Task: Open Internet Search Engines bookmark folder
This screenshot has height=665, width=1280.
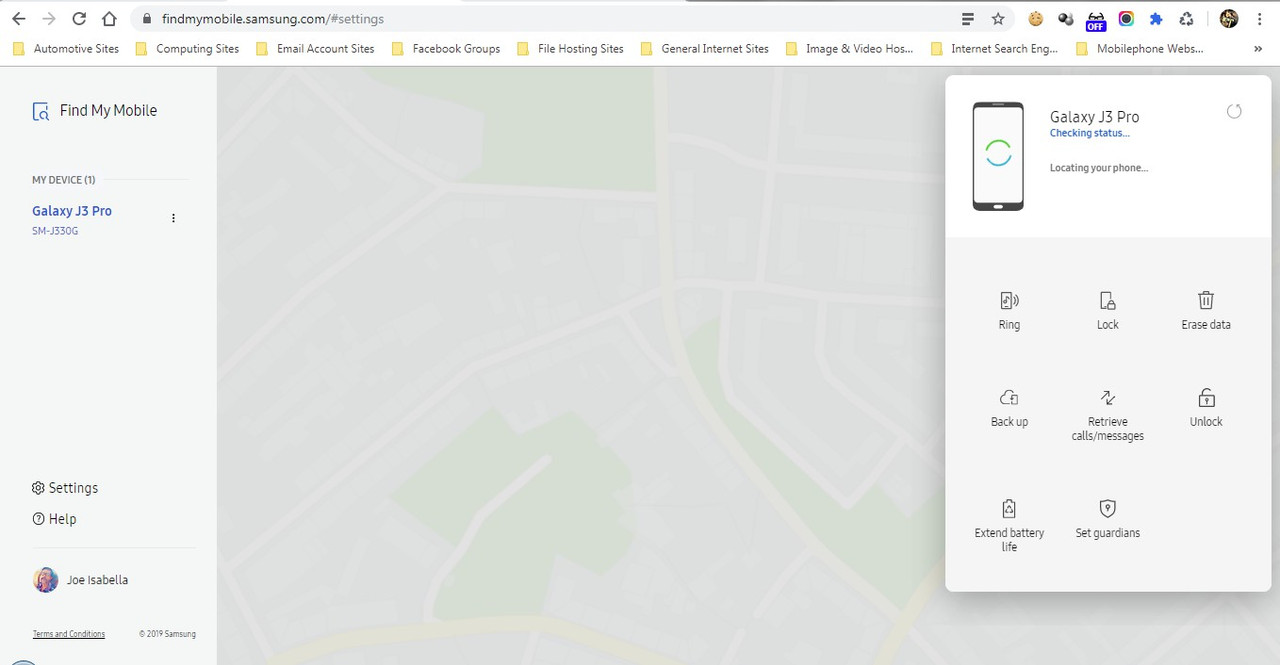Action: point(994,48)
